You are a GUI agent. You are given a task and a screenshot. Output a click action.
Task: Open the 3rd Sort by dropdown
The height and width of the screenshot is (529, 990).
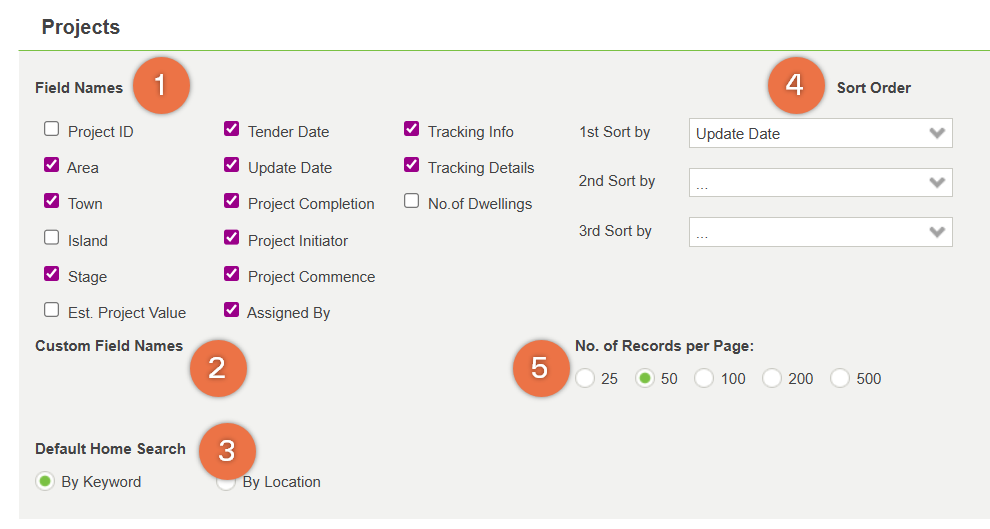tap(820, 232)
